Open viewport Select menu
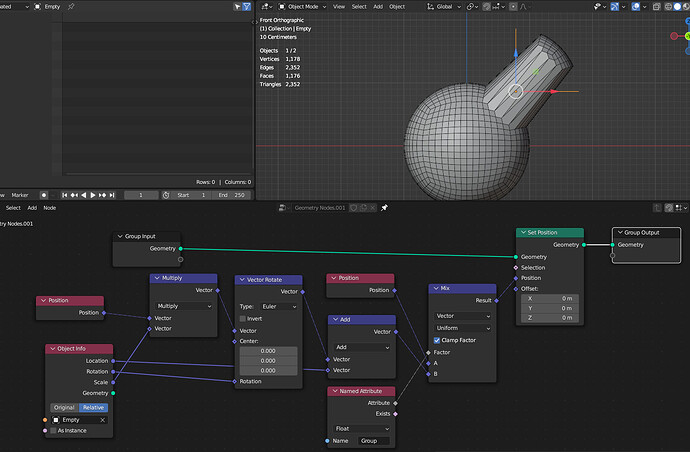This screenshot has height=452, width=690. tap(359, 7)
